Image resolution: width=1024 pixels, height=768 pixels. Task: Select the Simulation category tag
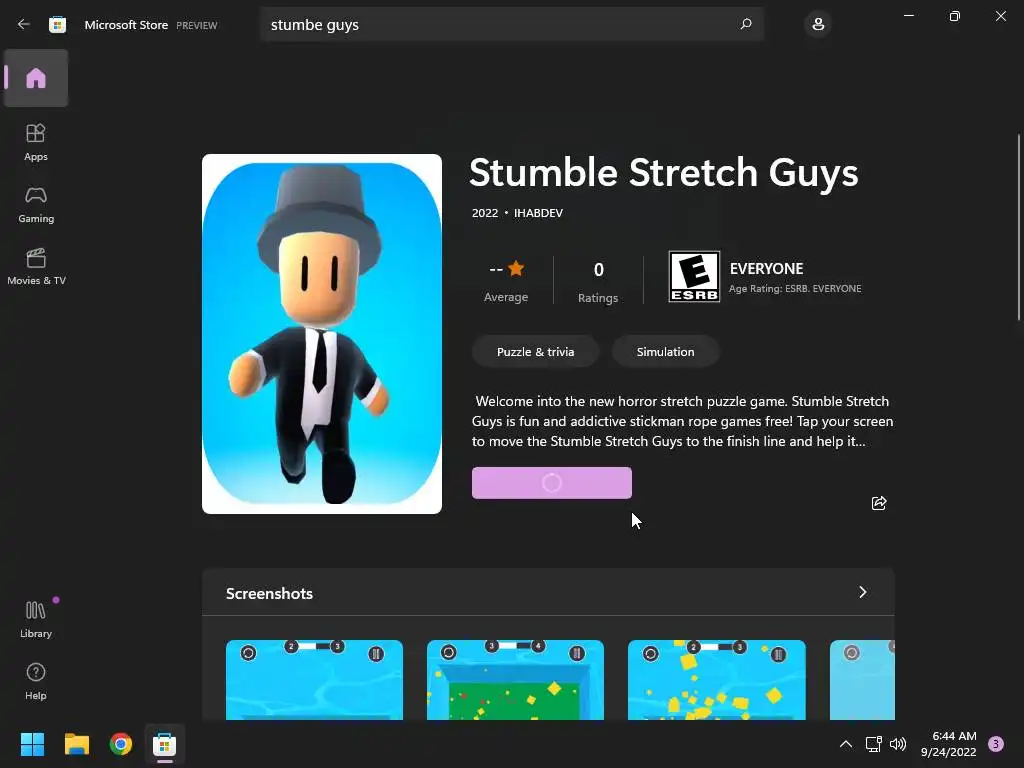(x=665, y=351)
